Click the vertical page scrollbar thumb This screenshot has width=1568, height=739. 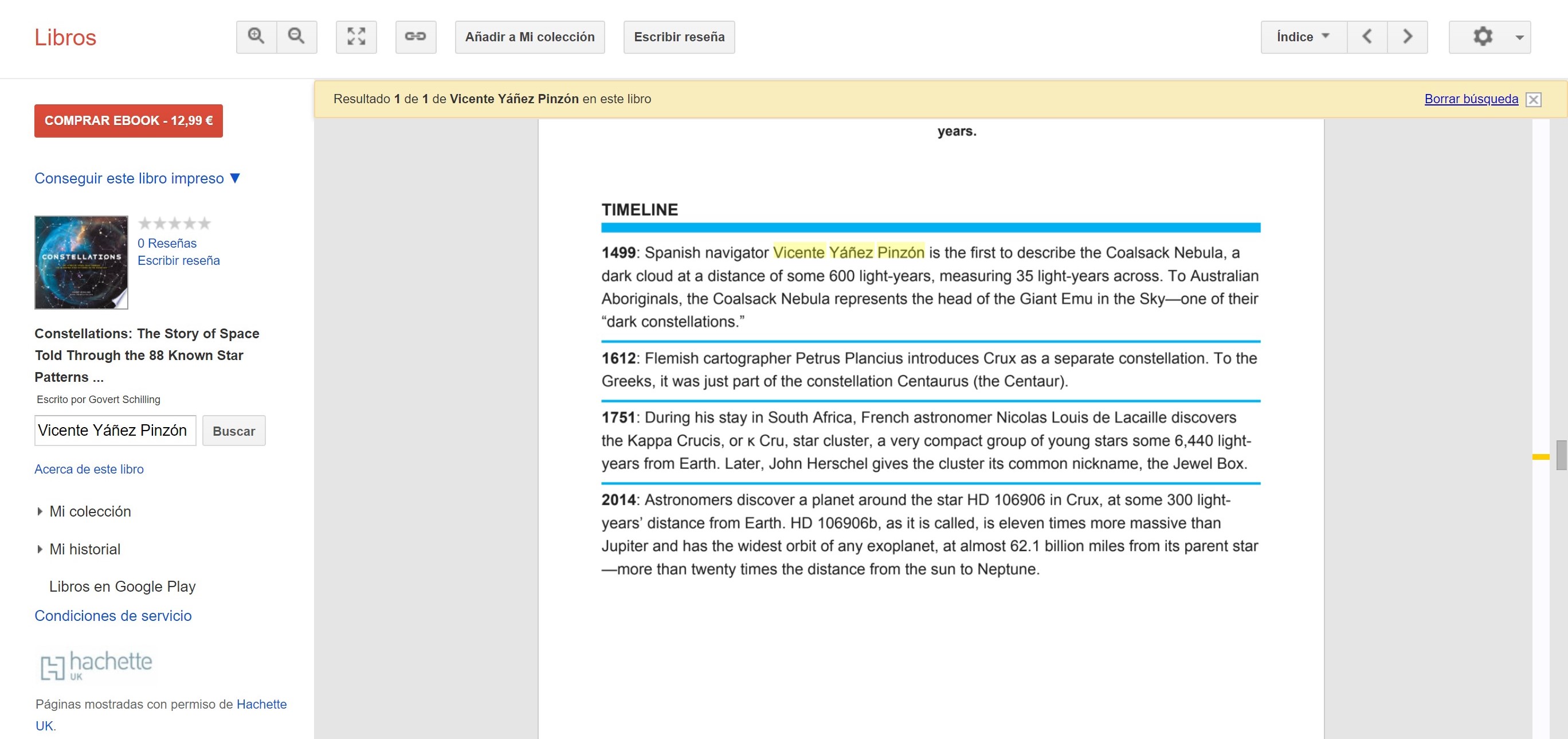[1561, 455]
